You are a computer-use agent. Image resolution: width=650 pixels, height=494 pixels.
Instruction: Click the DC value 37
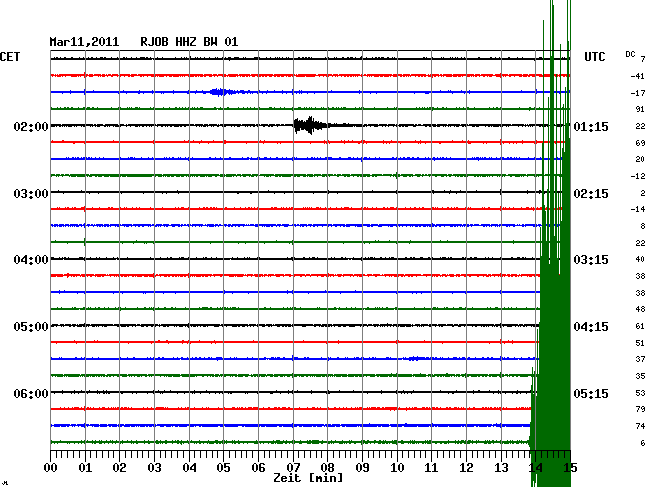click(640, 359)
